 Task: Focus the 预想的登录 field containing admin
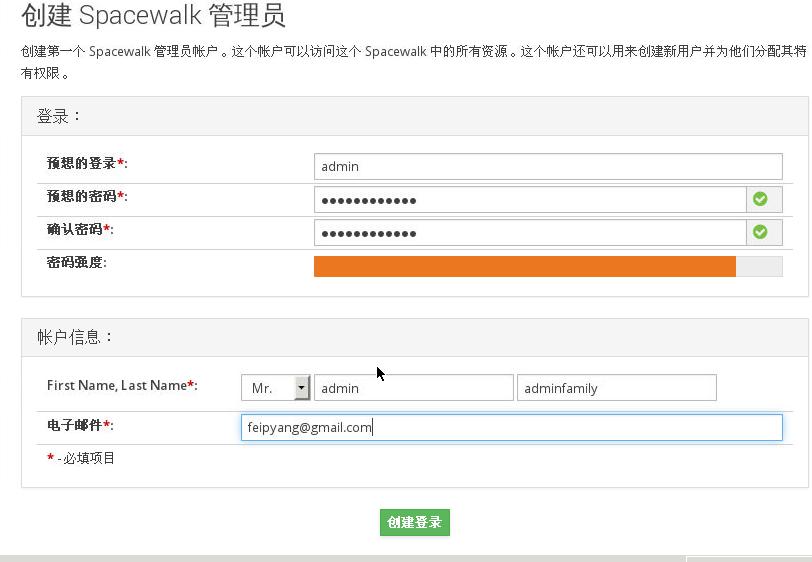coord(548,166)
